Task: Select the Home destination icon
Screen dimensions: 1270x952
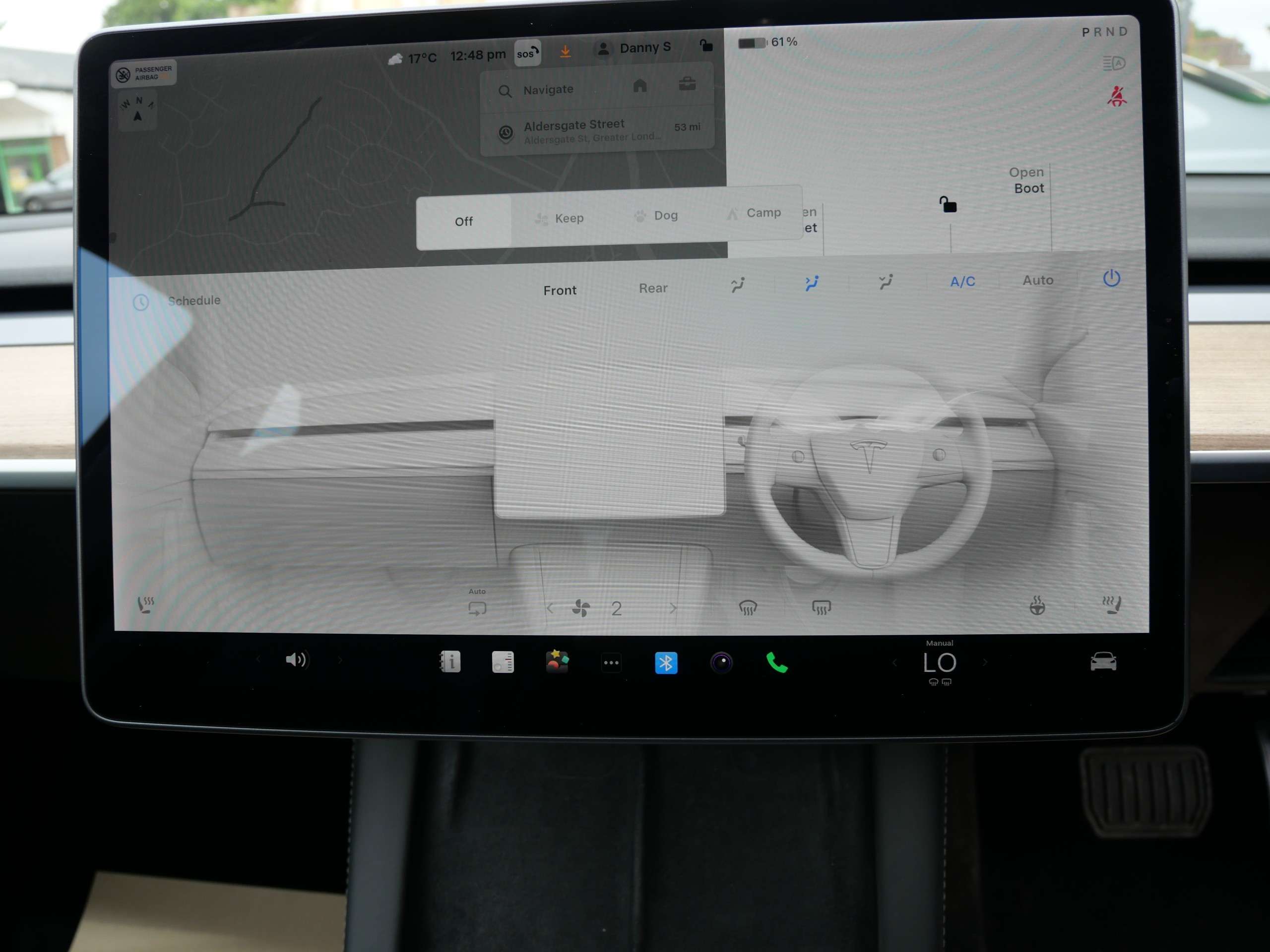Action: click(639, 85)
